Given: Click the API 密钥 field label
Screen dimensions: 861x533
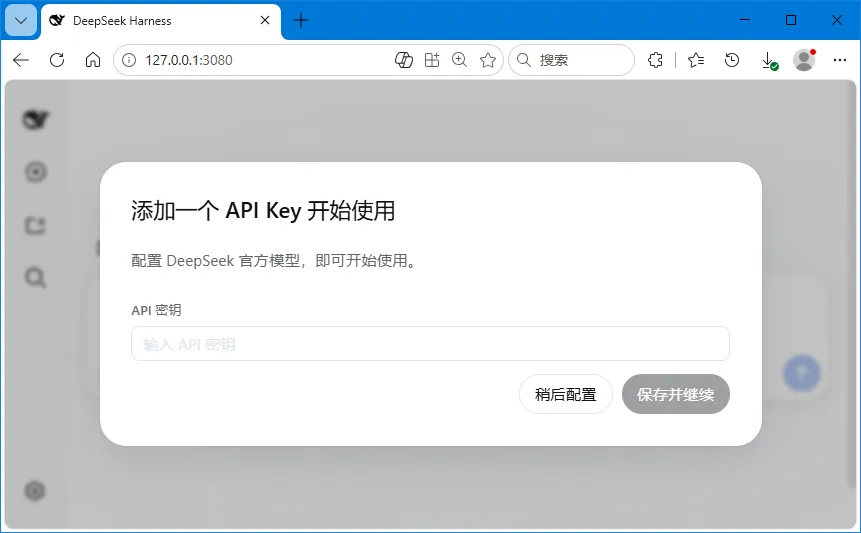Looking at the screenshot, I should 156,310.
